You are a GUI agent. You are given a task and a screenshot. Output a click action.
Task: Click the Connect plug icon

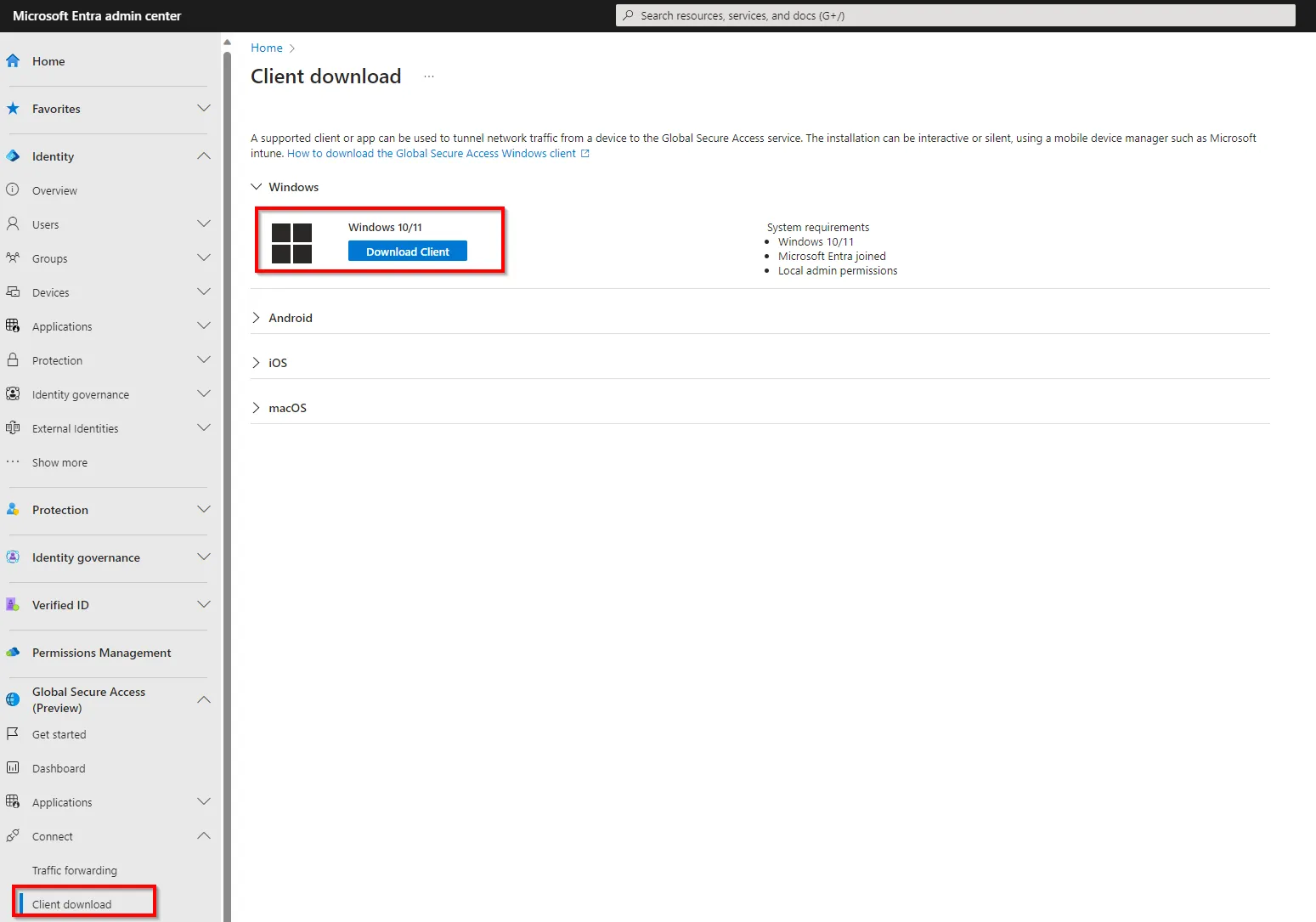(13, 836)
